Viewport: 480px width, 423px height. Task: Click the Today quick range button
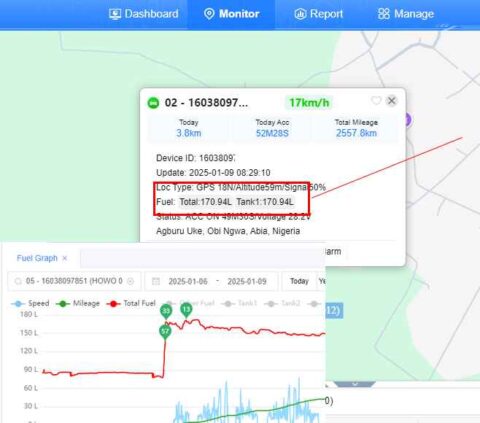pyautogui.click(x=299, y=281)
